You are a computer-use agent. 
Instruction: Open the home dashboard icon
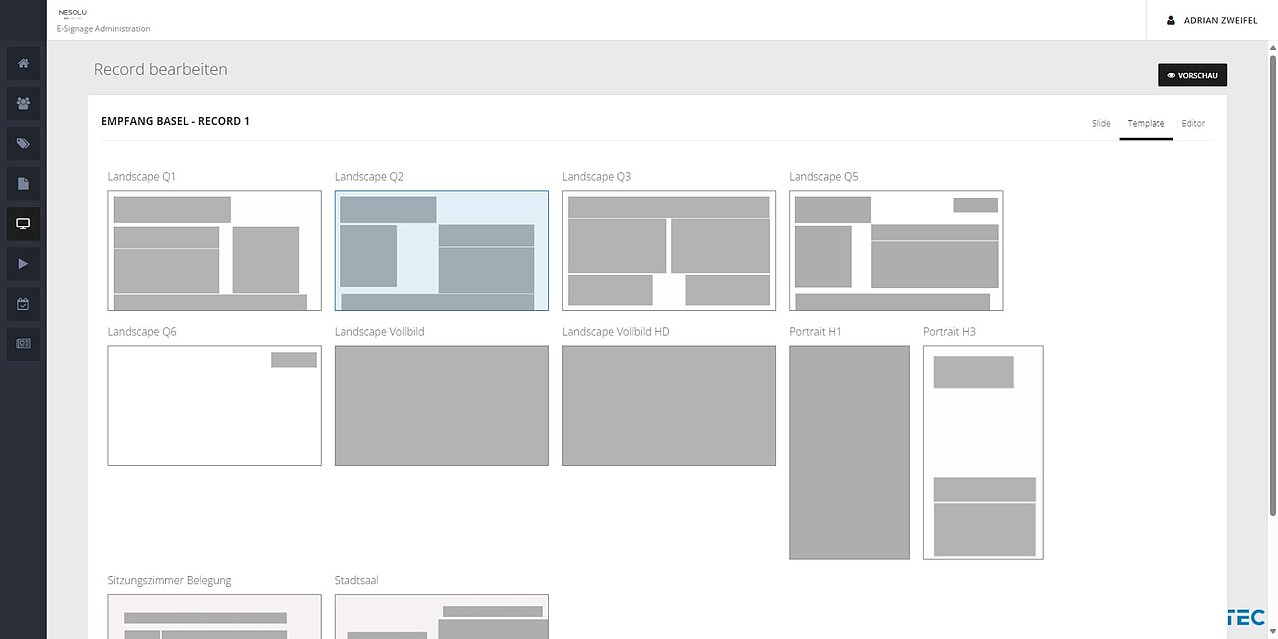coord(23,63)
